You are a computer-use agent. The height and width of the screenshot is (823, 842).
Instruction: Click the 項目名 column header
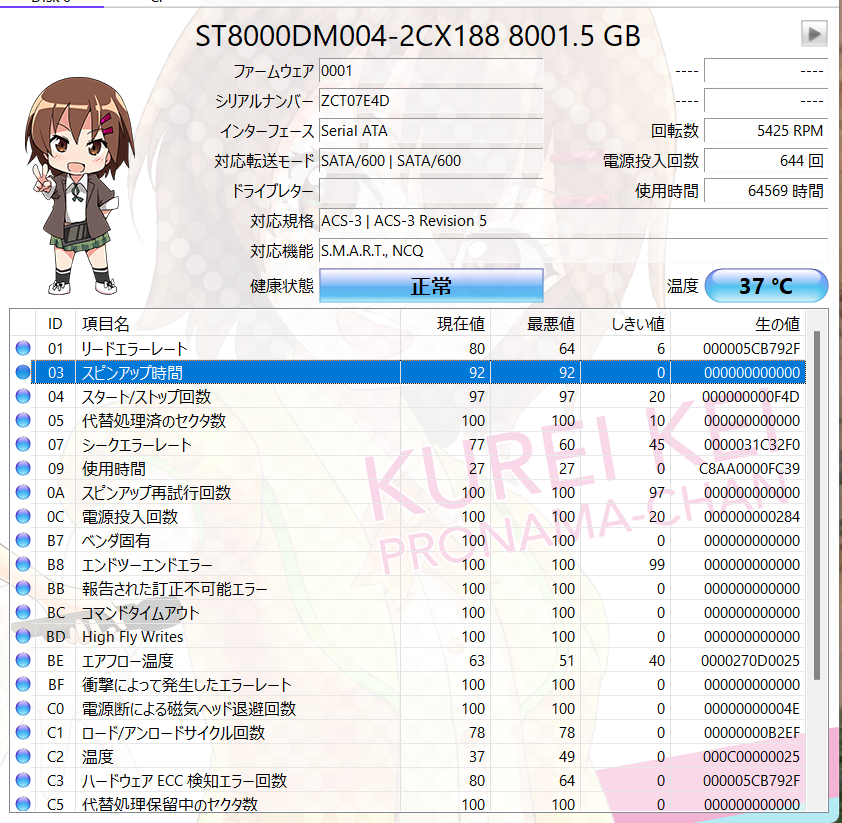click(x=238, y=324)
